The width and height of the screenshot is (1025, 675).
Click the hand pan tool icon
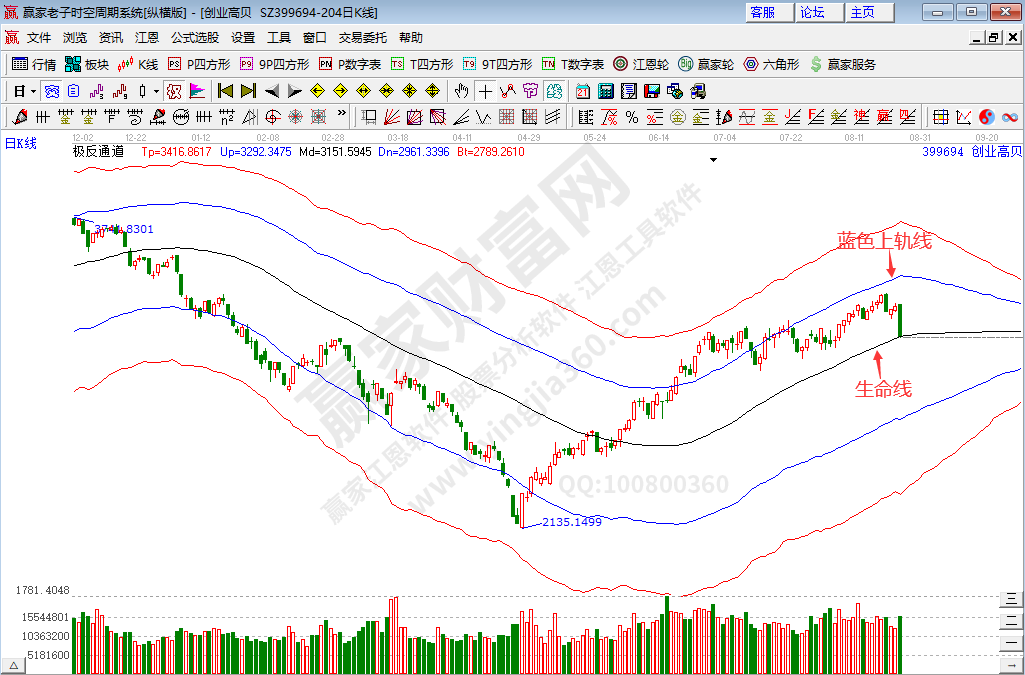(x=461, y=91)
